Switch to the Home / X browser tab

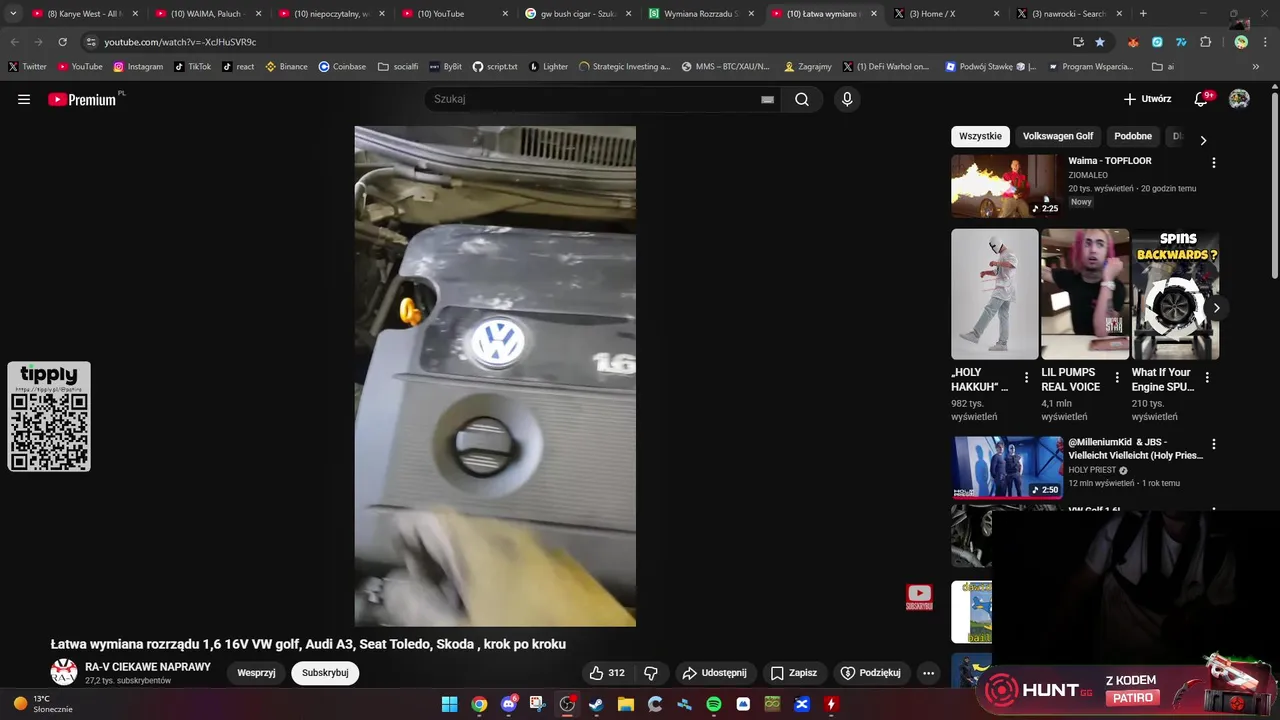pyautogui.click(x=946, y=14)
